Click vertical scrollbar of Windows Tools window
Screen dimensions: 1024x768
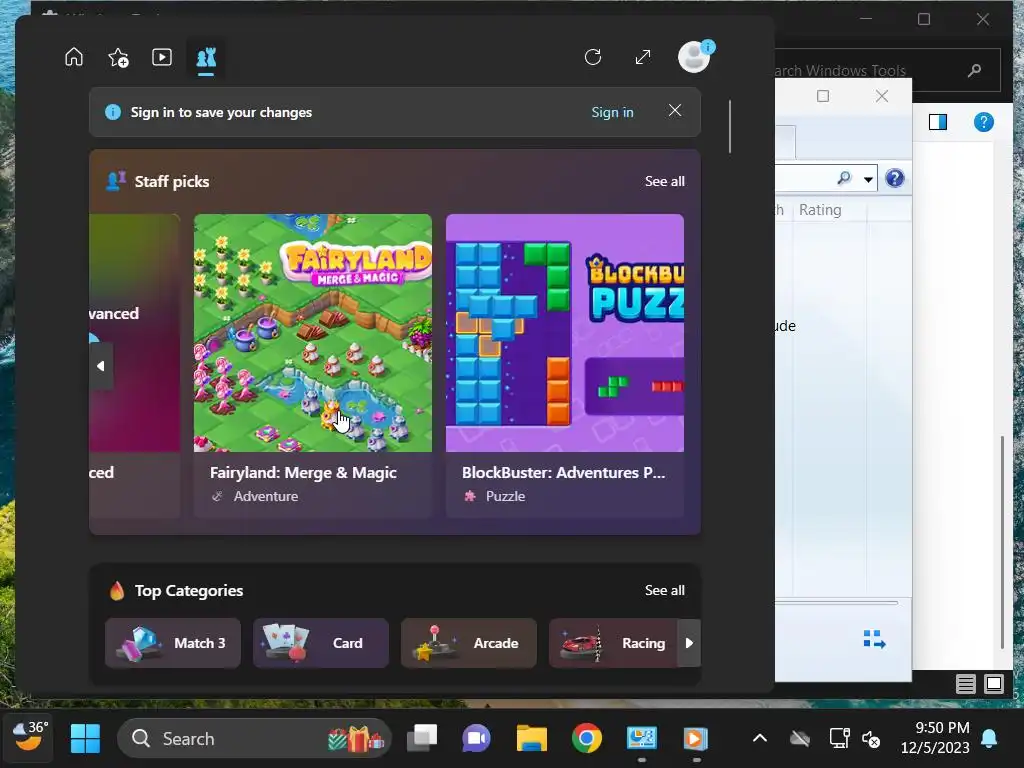(1002, 542)
